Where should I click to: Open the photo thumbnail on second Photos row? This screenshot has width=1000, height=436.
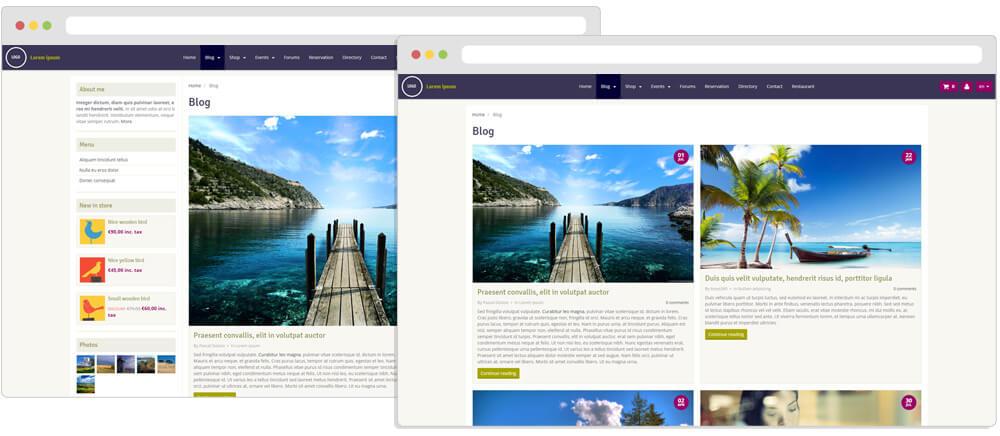pyautogui.click(x=85, y=384)
